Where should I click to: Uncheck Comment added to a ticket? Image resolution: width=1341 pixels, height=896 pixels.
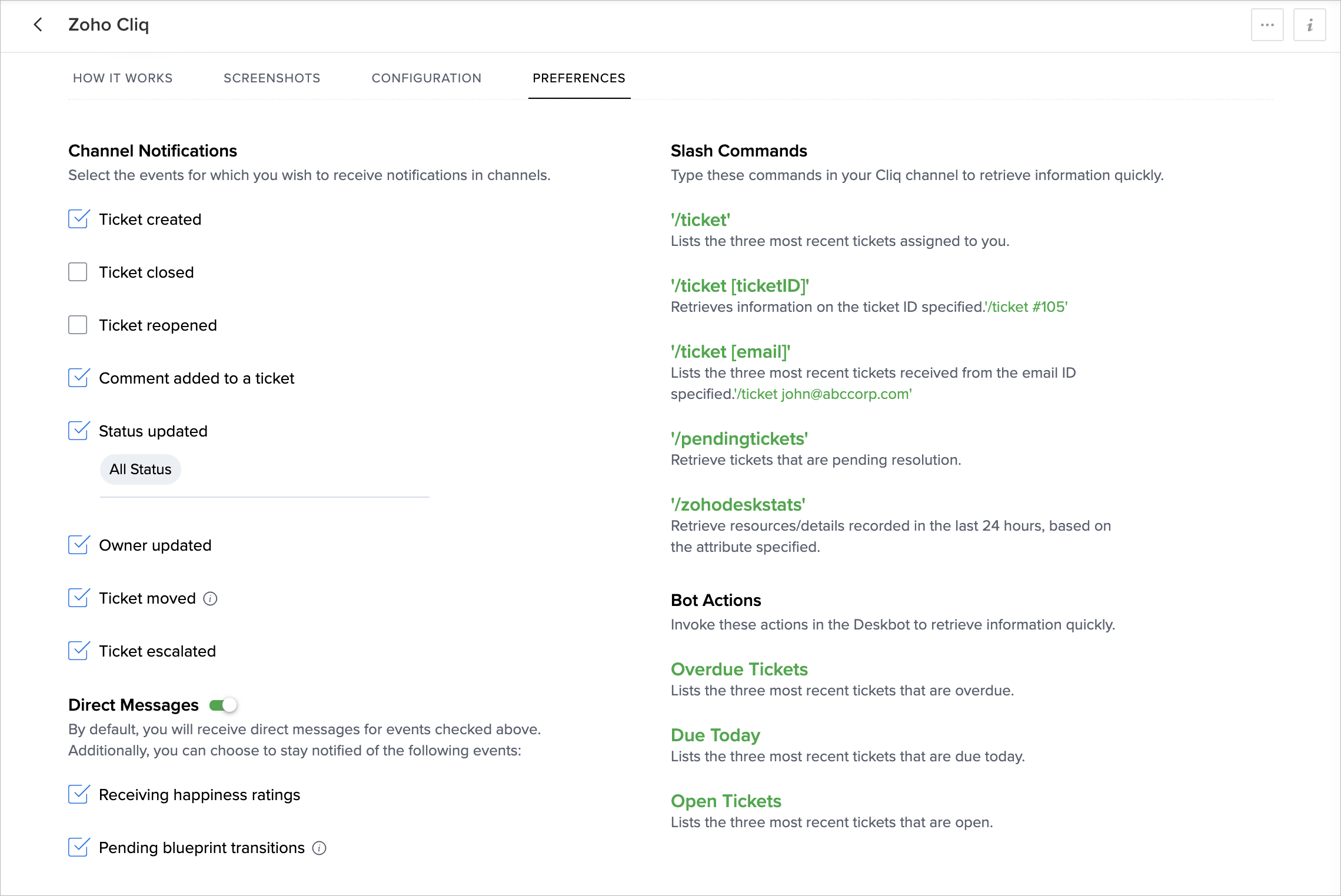point(78,378)
